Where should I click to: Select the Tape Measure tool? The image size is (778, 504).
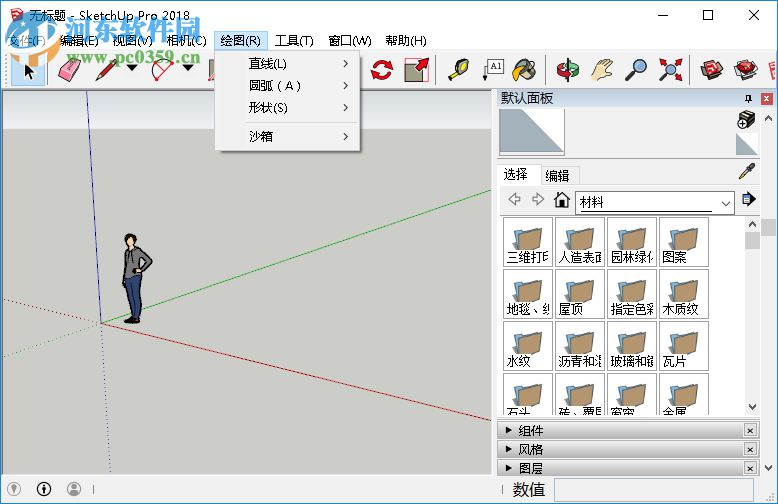point(459,70)
